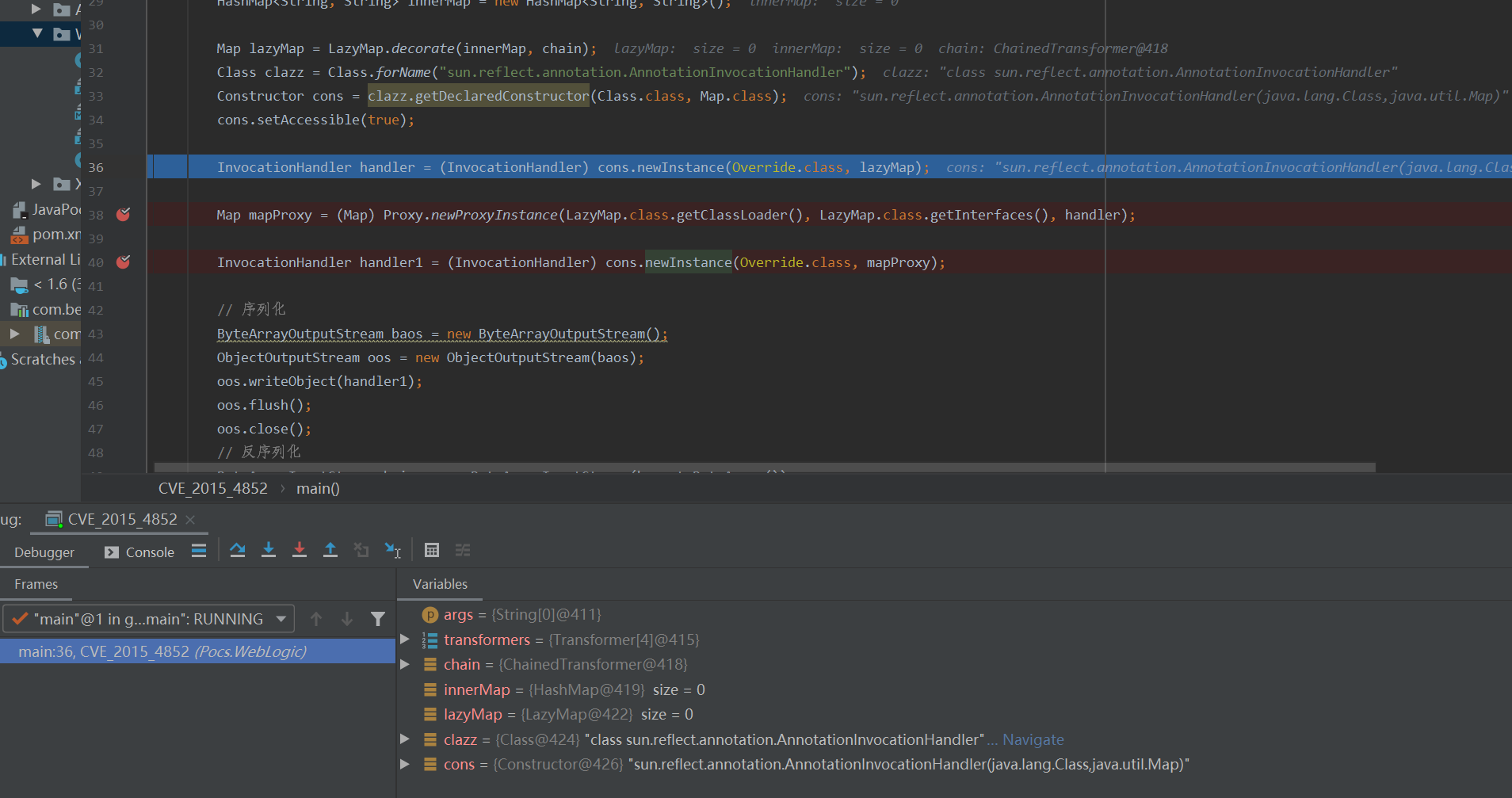The width and height of the screenshot is (1512, 798).
Task: Click the Step Out up-arrow icon
Action: coord(330,550)
